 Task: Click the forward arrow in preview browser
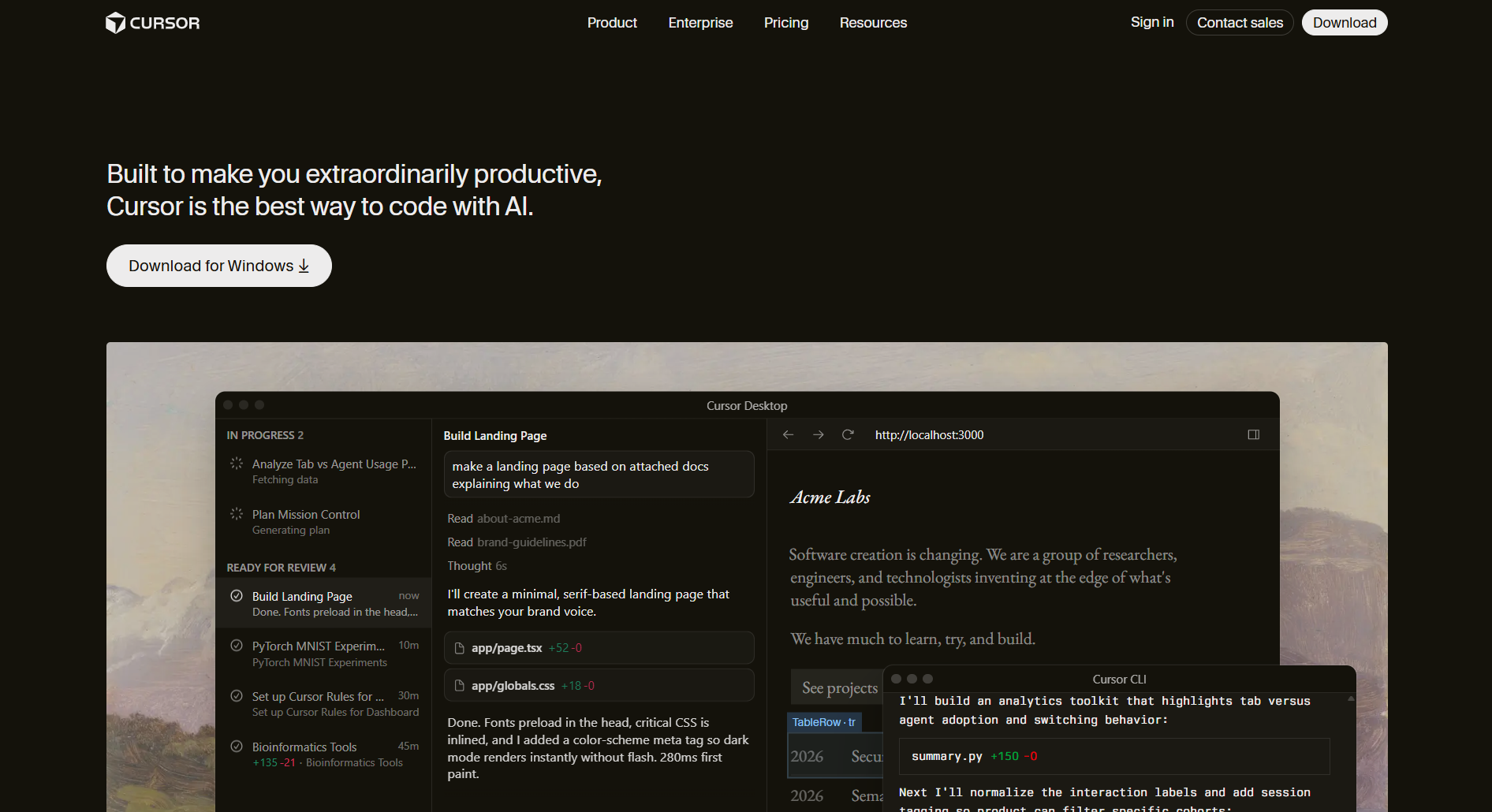tap(818, 435)
